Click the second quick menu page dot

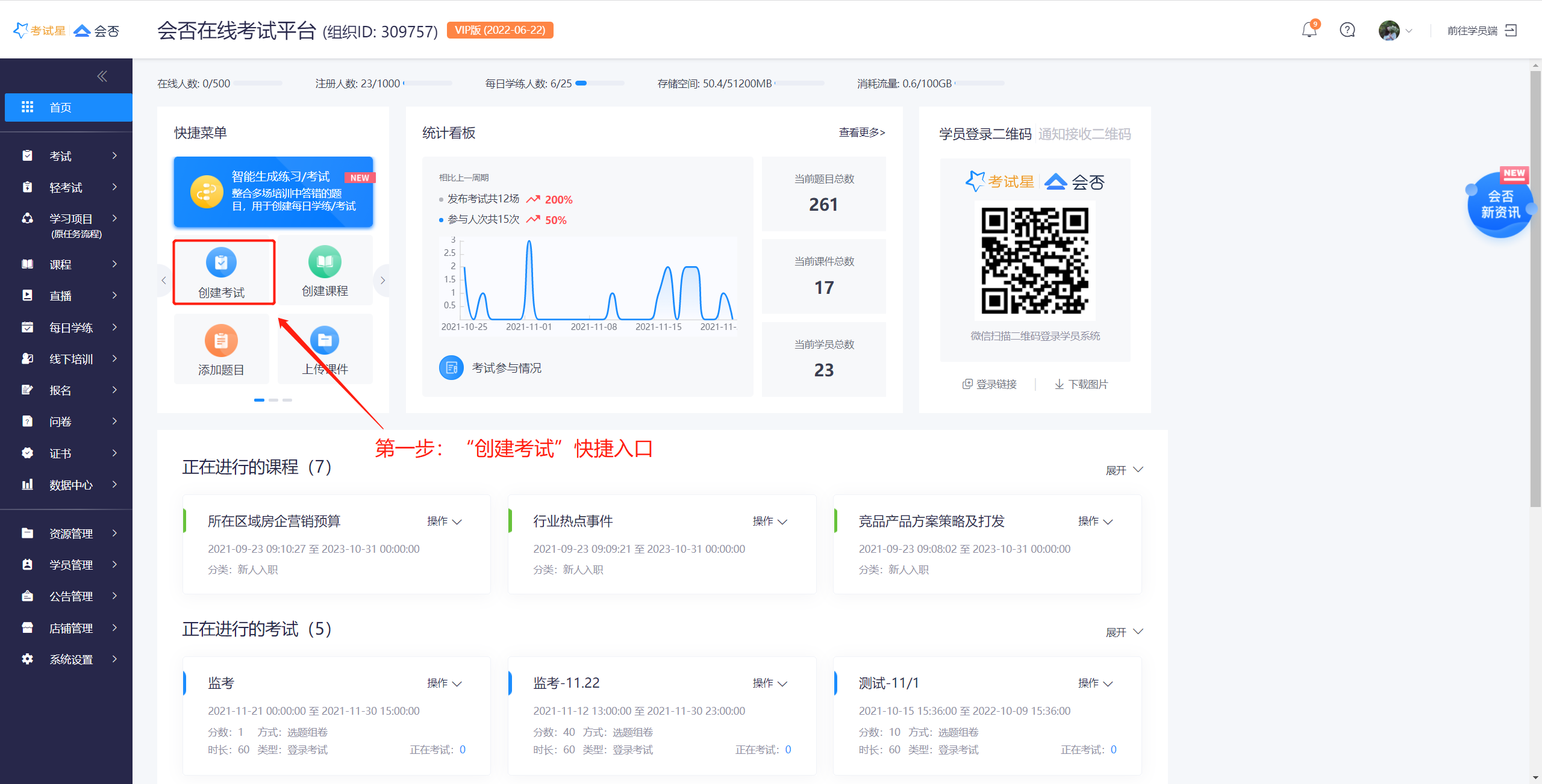(273, 400)
